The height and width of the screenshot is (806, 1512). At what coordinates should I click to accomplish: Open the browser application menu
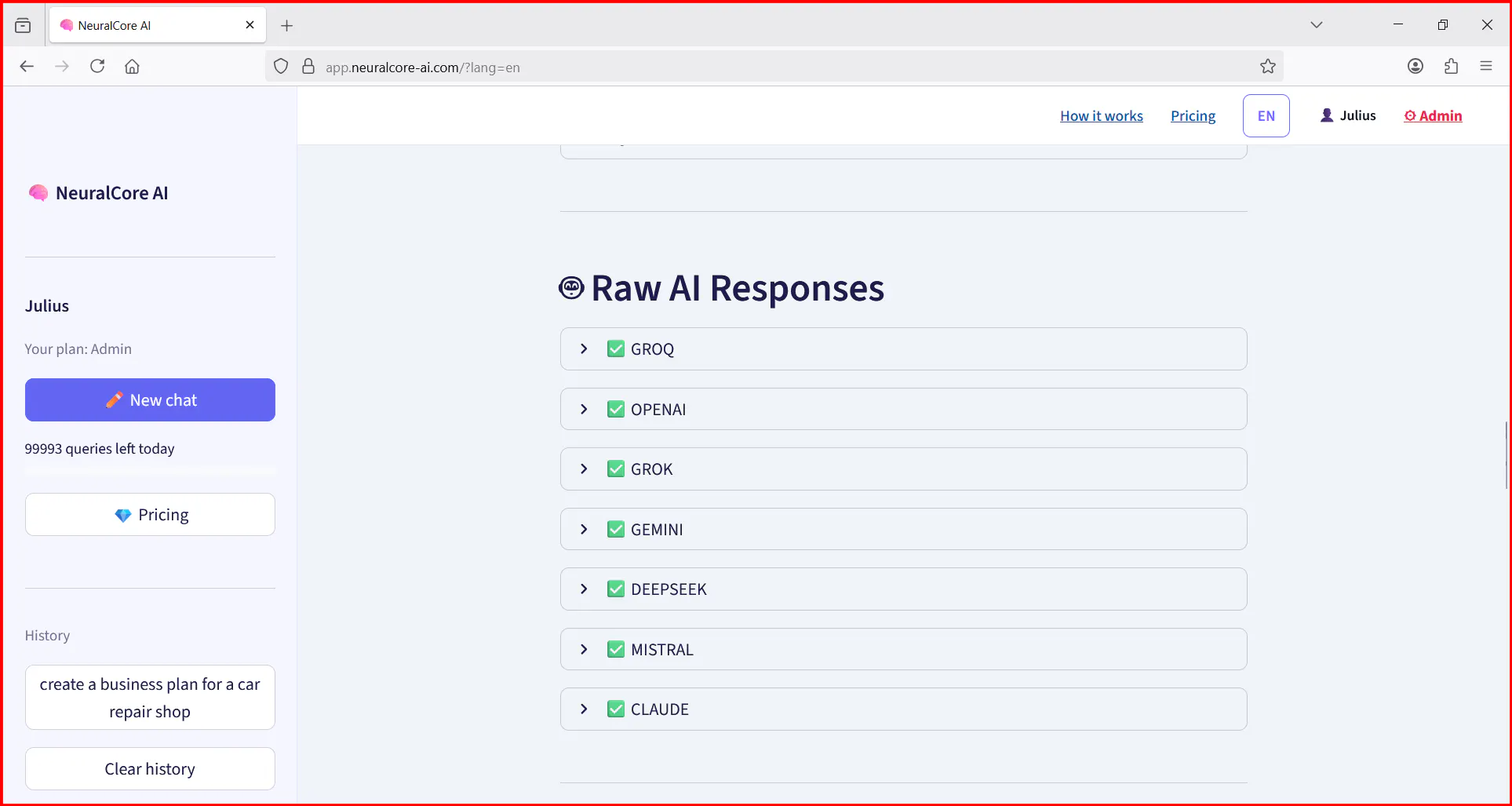point(1486,67)
